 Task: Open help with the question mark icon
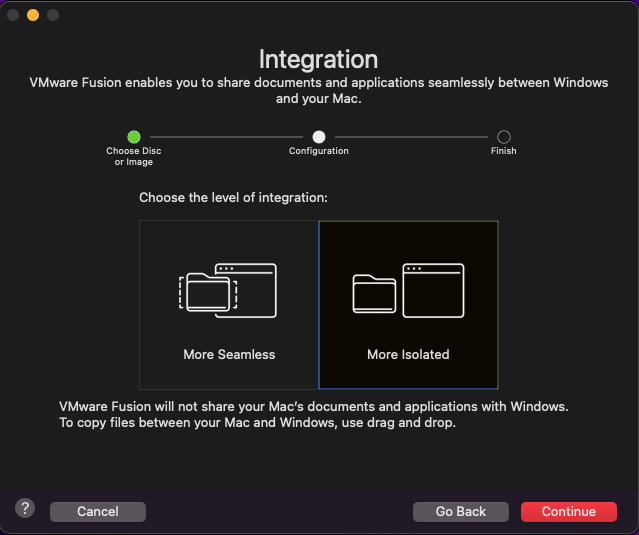(25, 508)
